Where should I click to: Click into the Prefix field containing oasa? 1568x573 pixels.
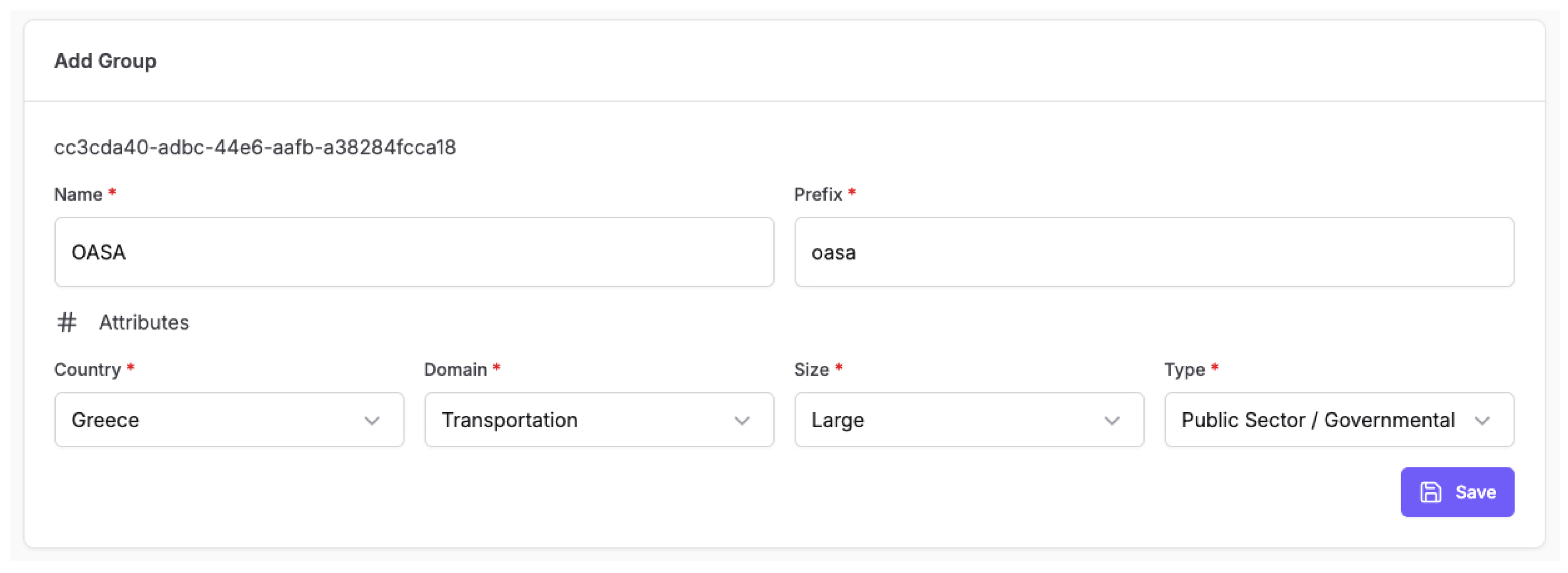coord(1154,252)
